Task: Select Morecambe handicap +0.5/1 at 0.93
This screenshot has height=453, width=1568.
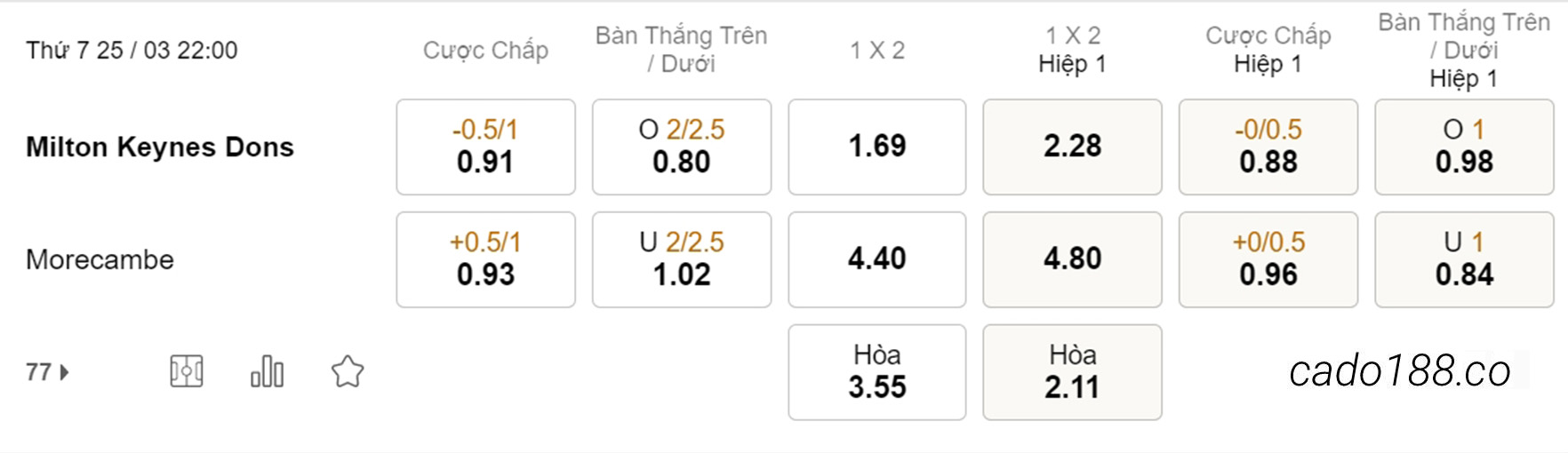Action: coord(485,259)
